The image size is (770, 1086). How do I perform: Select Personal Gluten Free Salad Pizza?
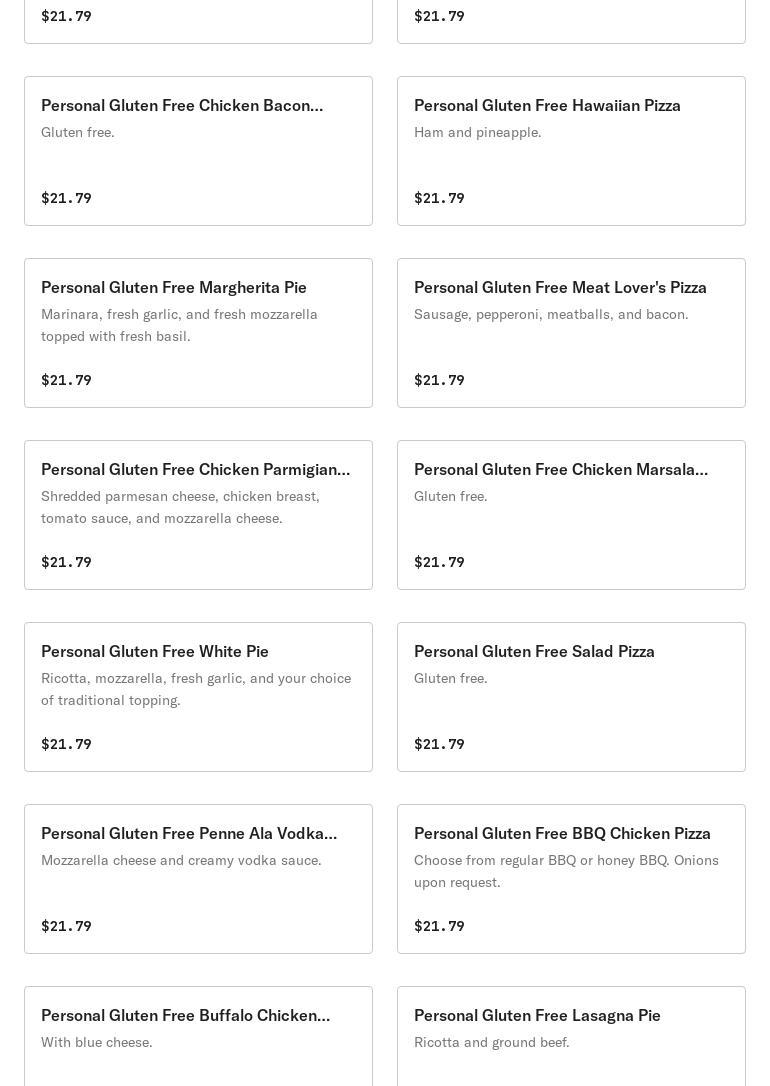coord(571,697)
